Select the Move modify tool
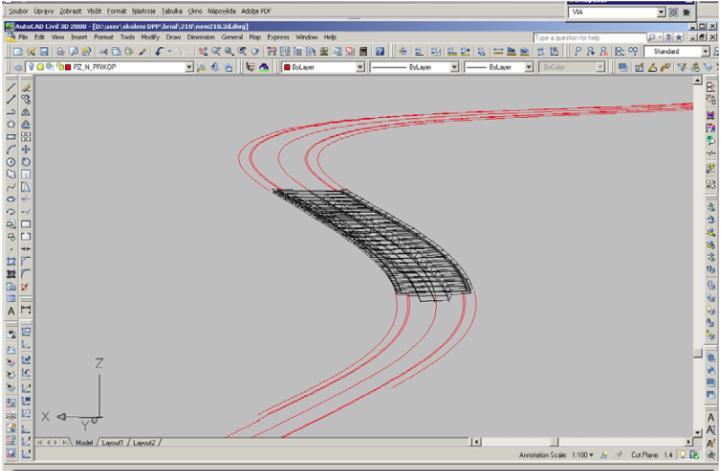 [x=26, y=149]
